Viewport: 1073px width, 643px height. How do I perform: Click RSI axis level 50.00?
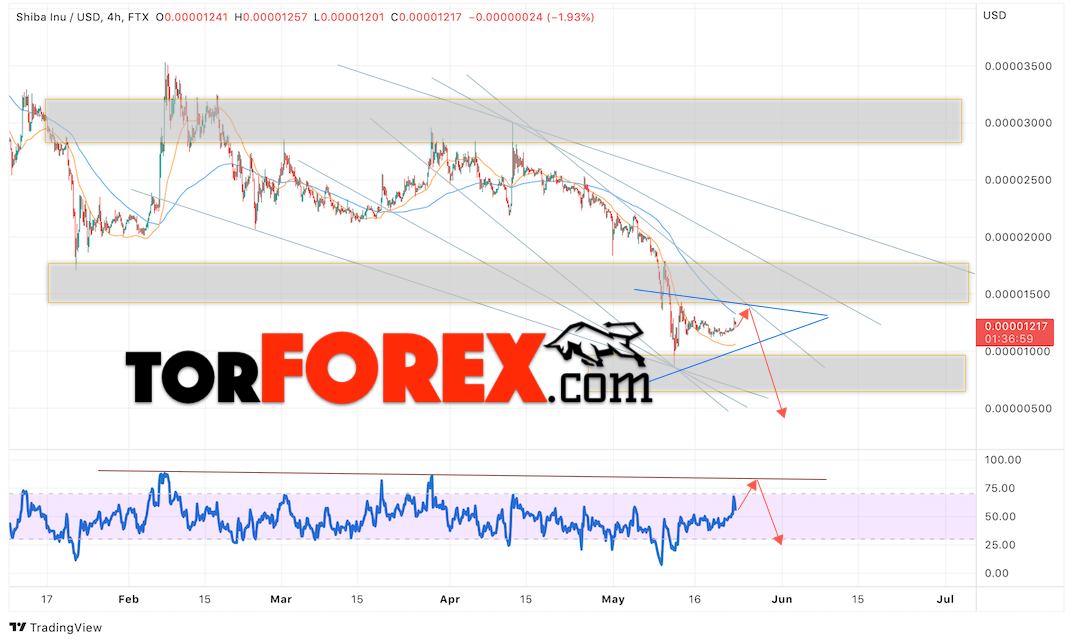[1000, 516]
